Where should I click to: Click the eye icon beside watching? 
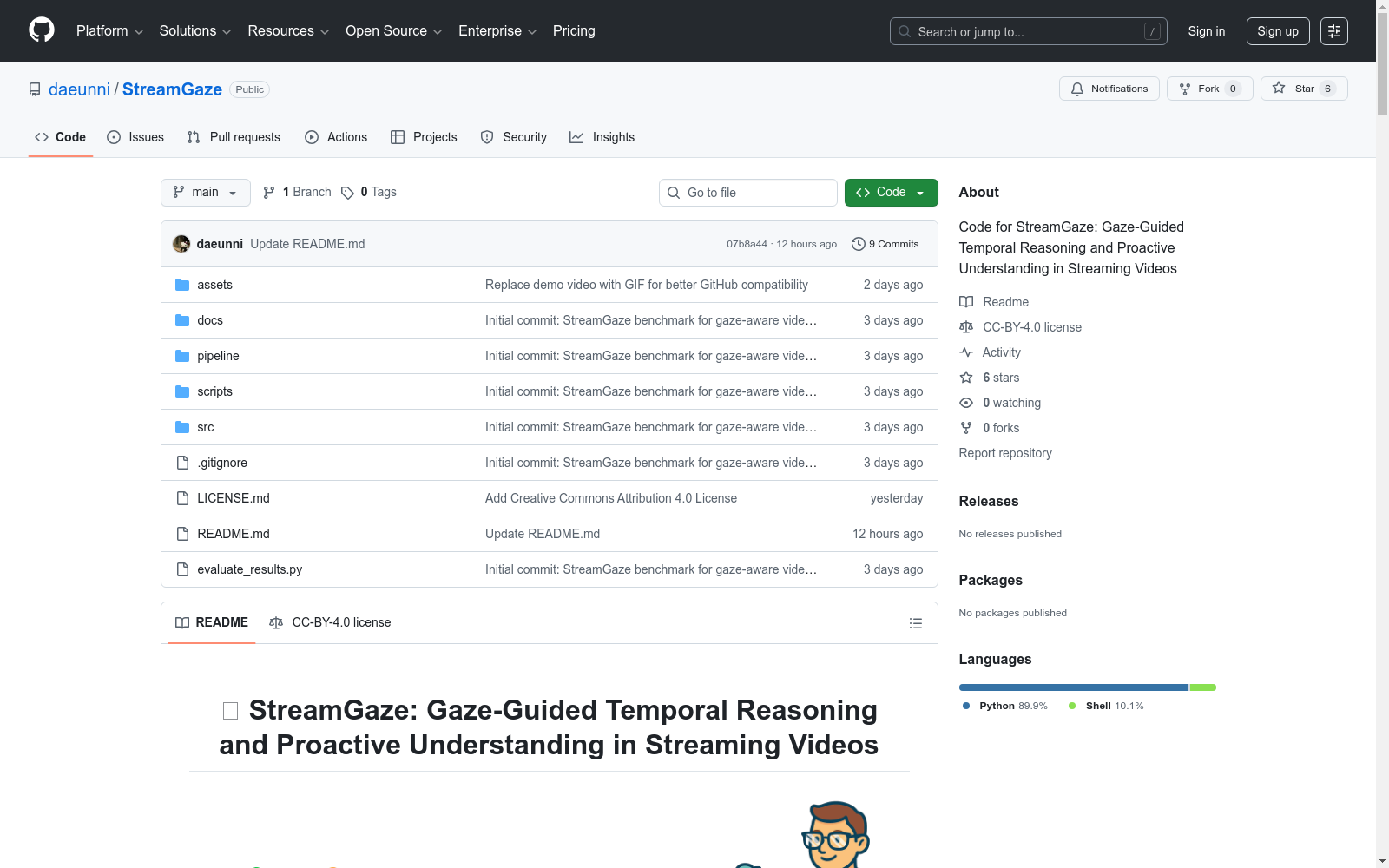pyautogui.click(x=966, y=403)
